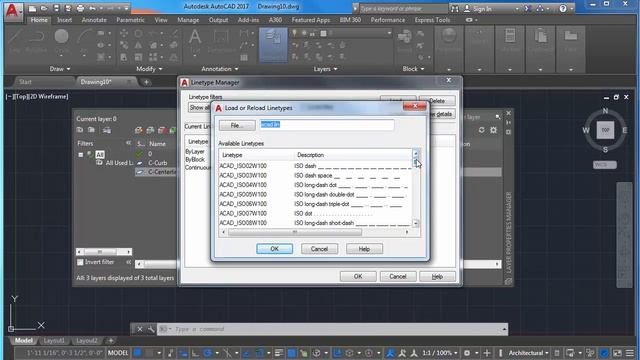This screenshot has height=360, width=640.
Task: Click Delete button in Linetype Manager
Action: (x=437, y=100)
